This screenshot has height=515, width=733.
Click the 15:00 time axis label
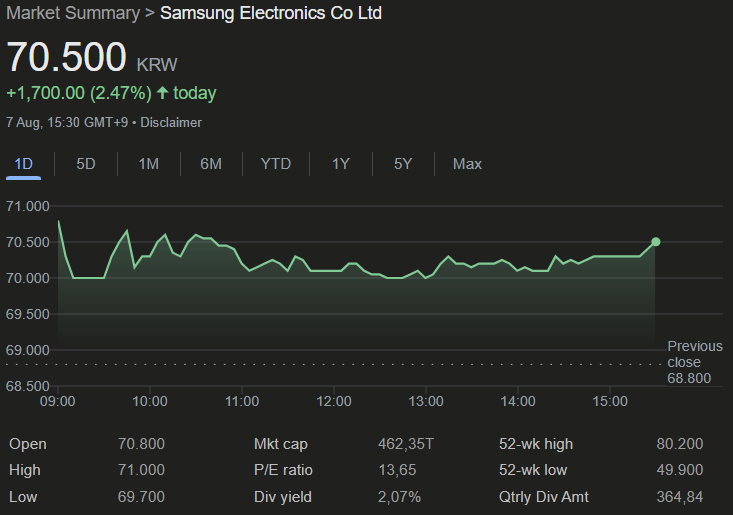610,401
